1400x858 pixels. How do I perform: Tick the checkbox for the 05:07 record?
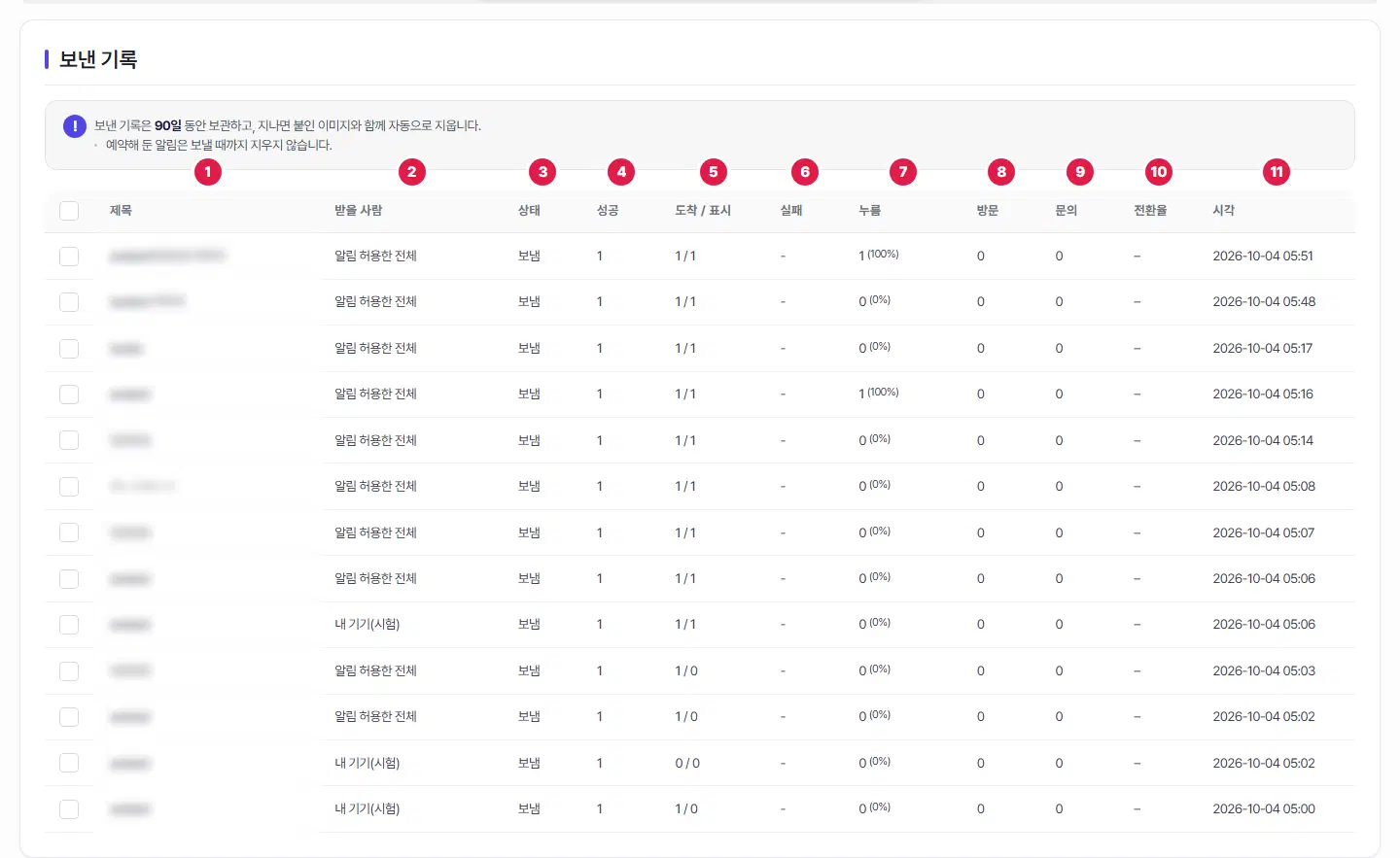point(69,533)
